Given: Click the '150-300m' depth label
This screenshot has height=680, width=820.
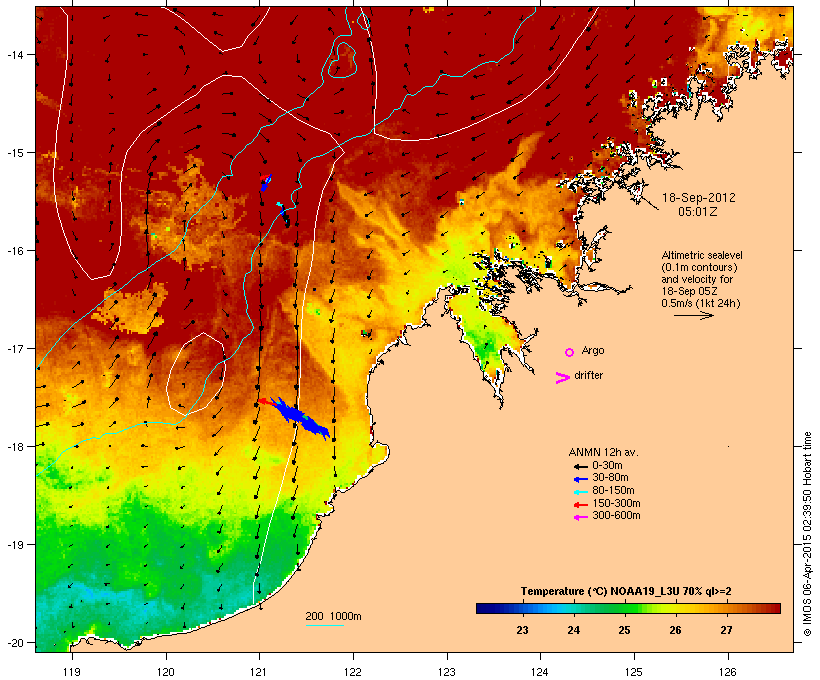Looking at the screenshot, I should 616,503.
